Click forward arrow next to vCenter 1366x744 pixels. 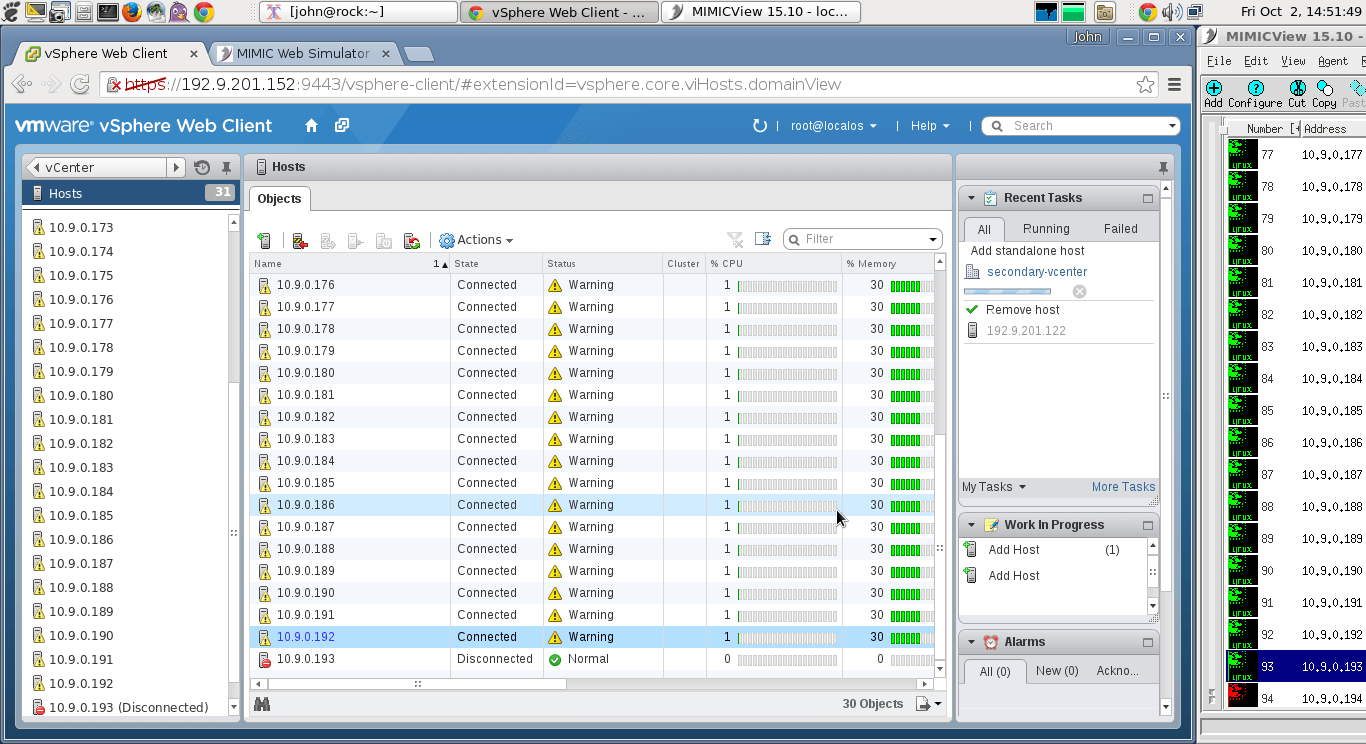[176, 168]
